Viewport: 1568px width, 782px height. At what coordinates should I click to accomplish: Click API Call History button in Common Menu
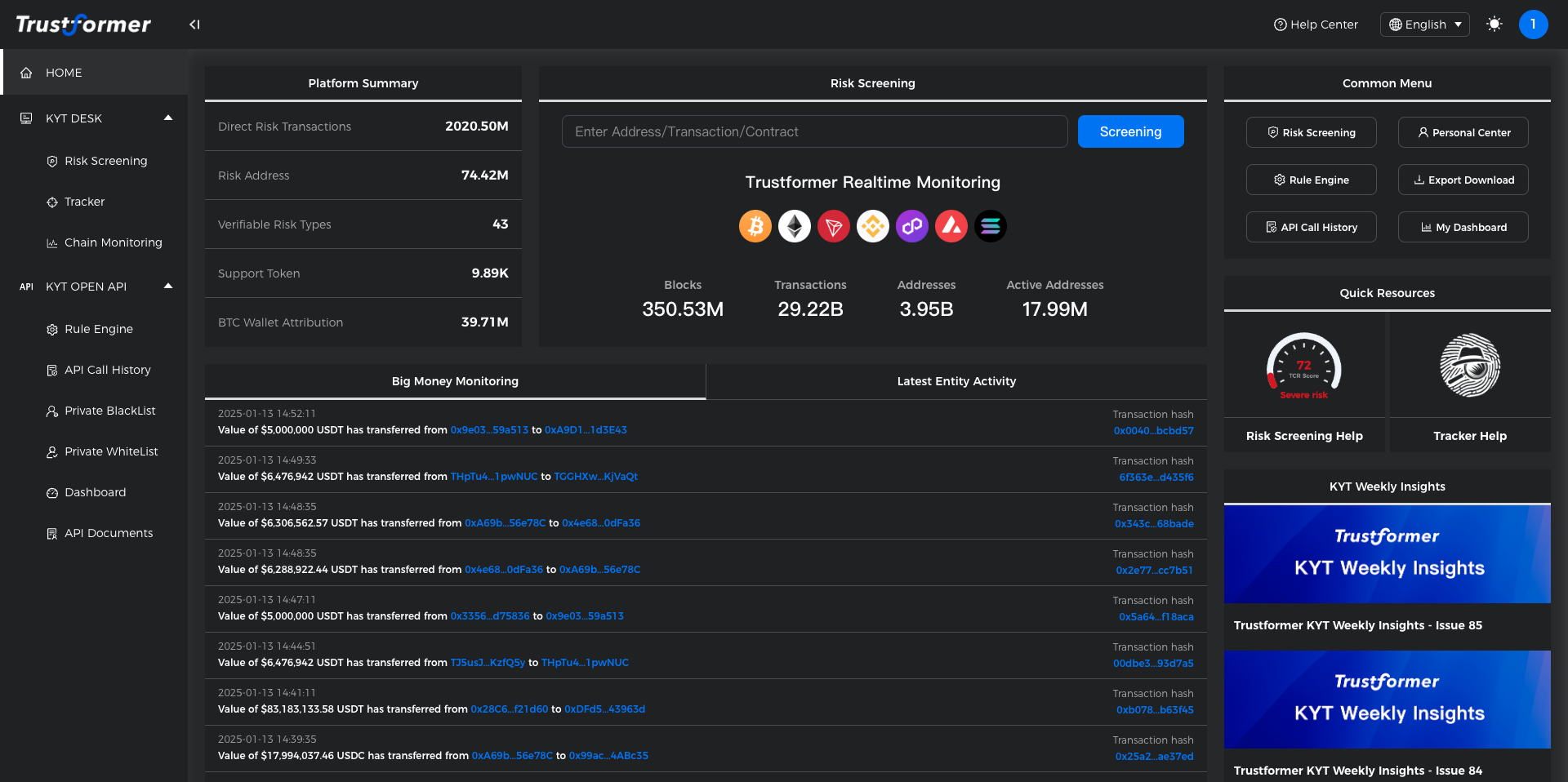1311,227
